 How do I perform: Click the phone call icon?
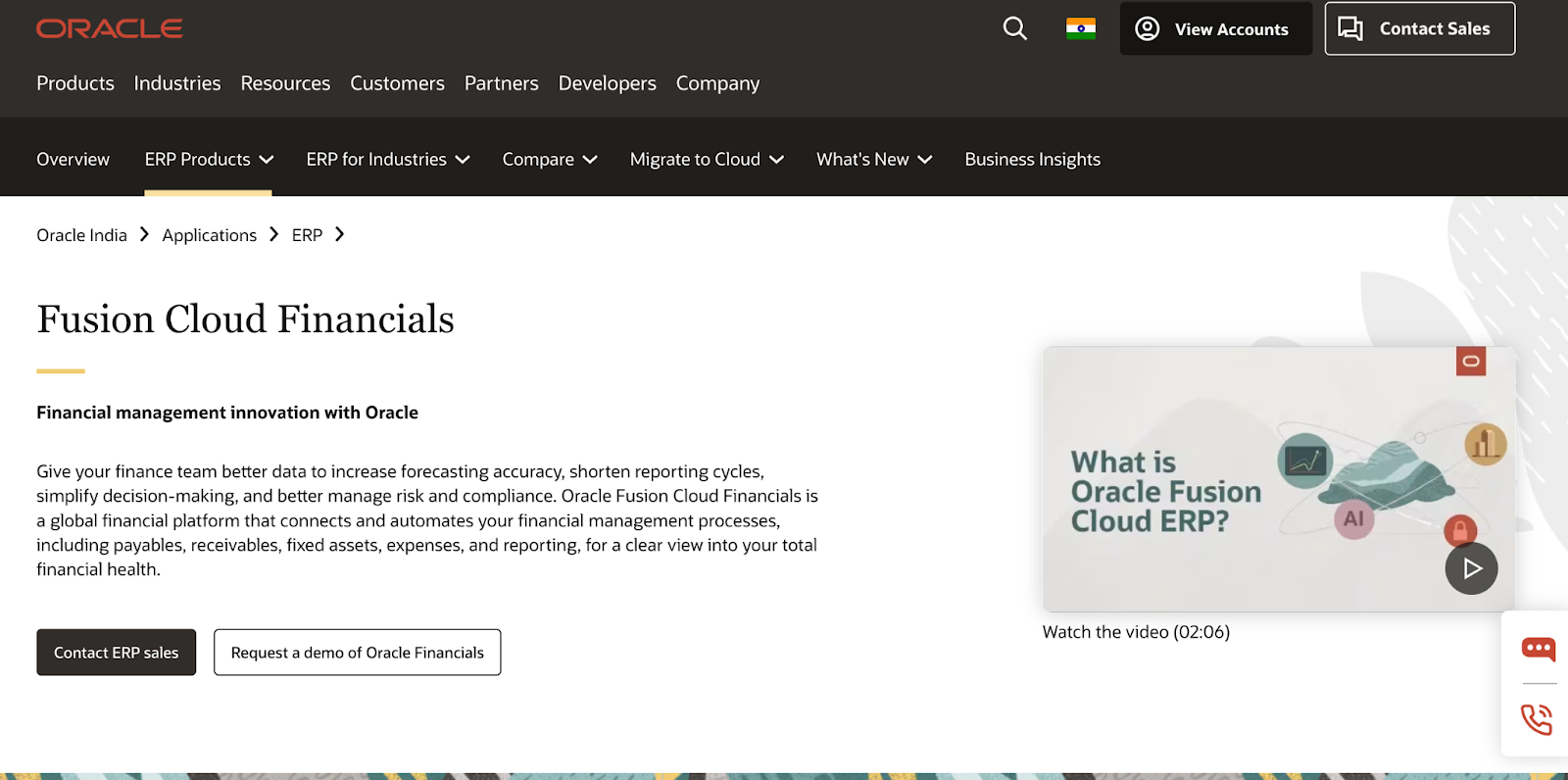pyautogui.click(x=1537, y=720)
